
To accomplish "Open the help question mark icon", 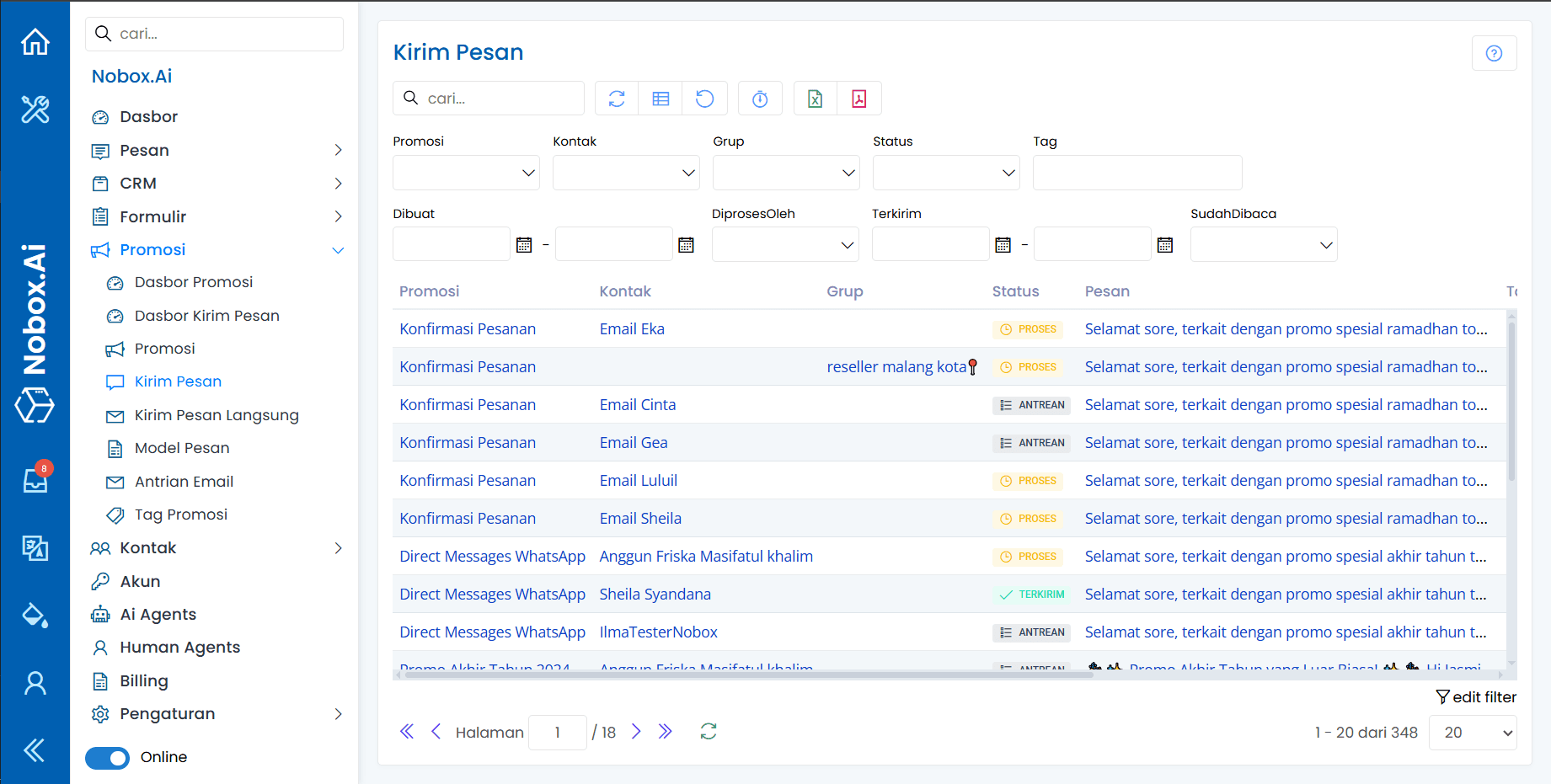I will [1494, 53].
